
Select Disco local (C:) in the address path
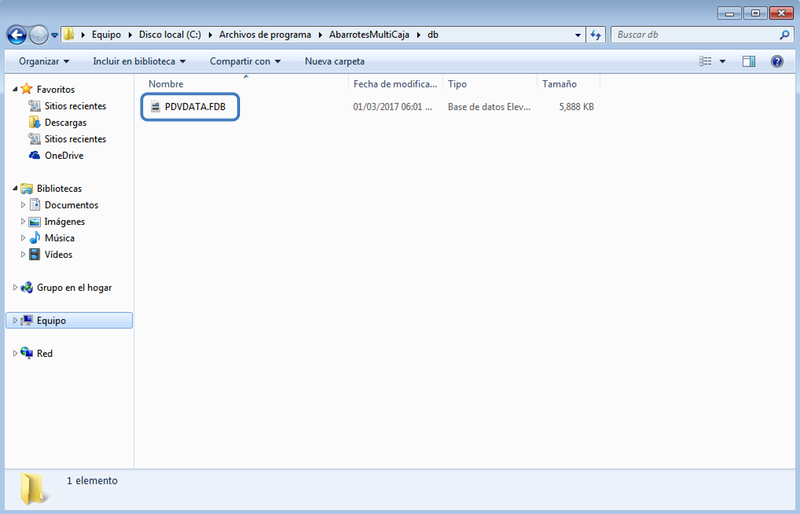point(170,35)
